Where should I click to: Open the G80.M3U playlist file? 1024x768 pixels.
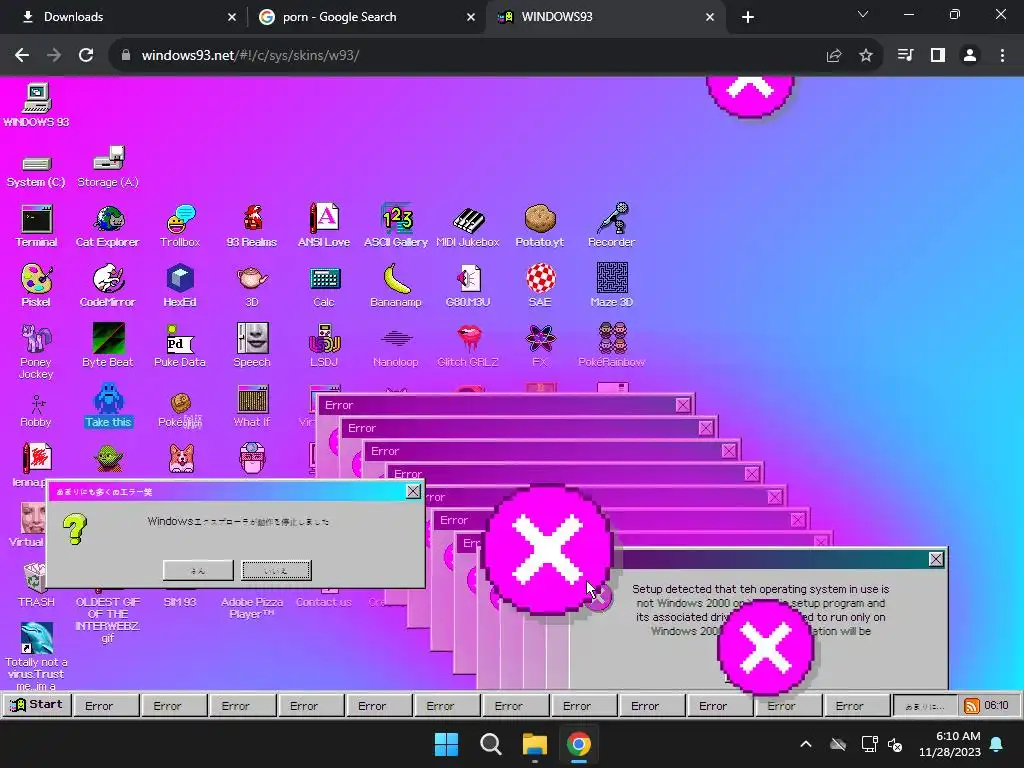[x=468, y=285]
